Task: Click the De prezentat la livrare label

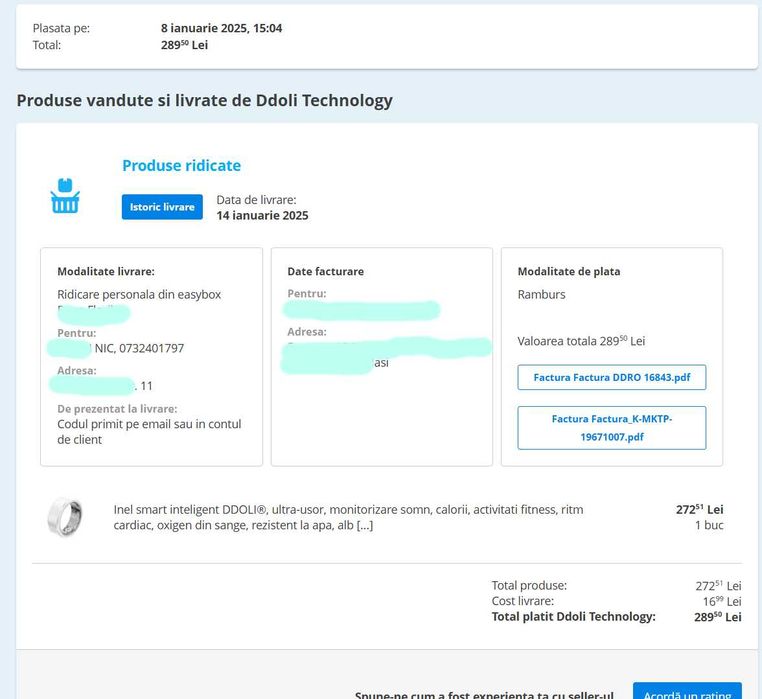Action: 117,409
